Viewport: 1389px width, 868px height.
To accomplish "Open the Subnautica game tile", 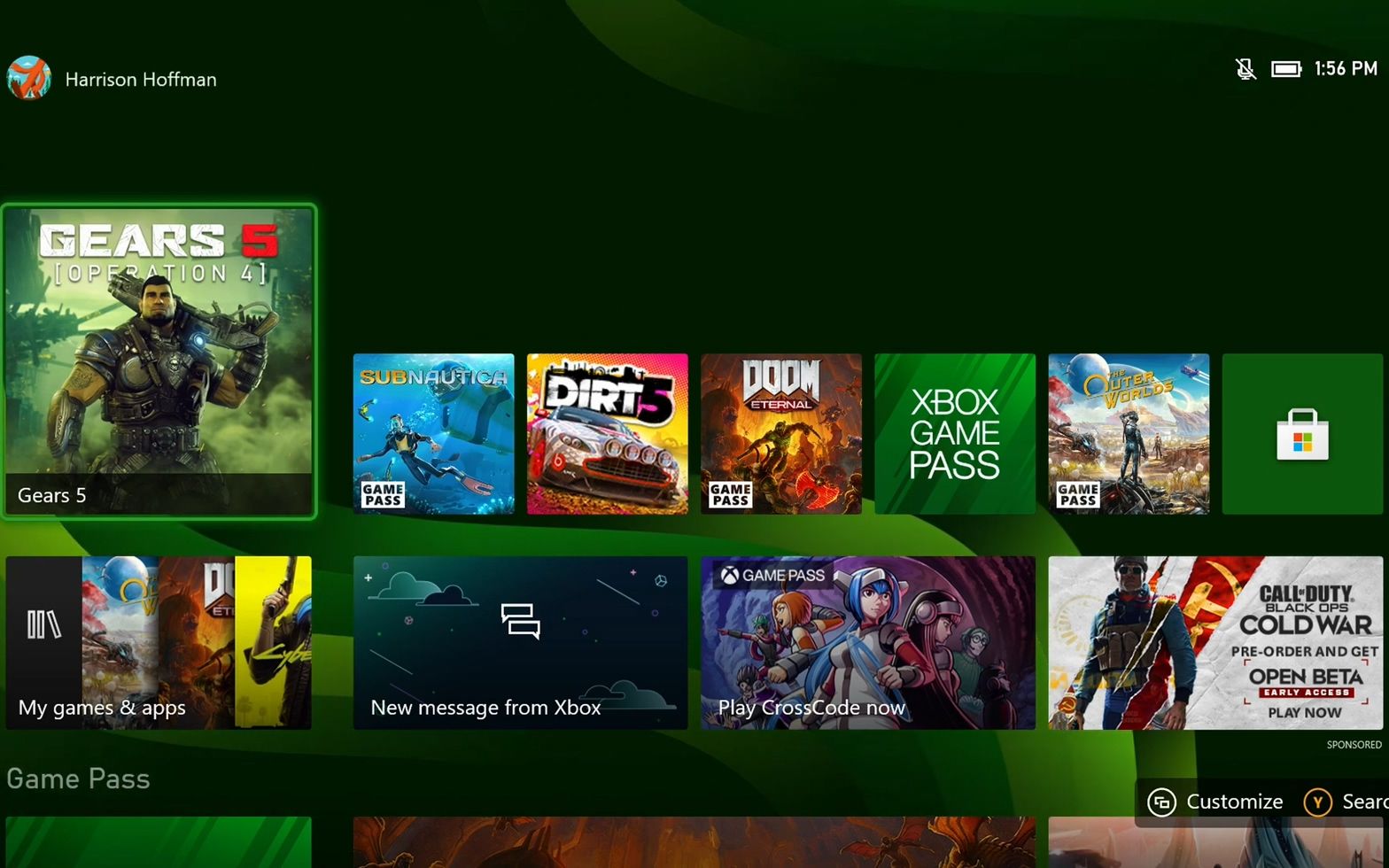I will pos(433,434).
